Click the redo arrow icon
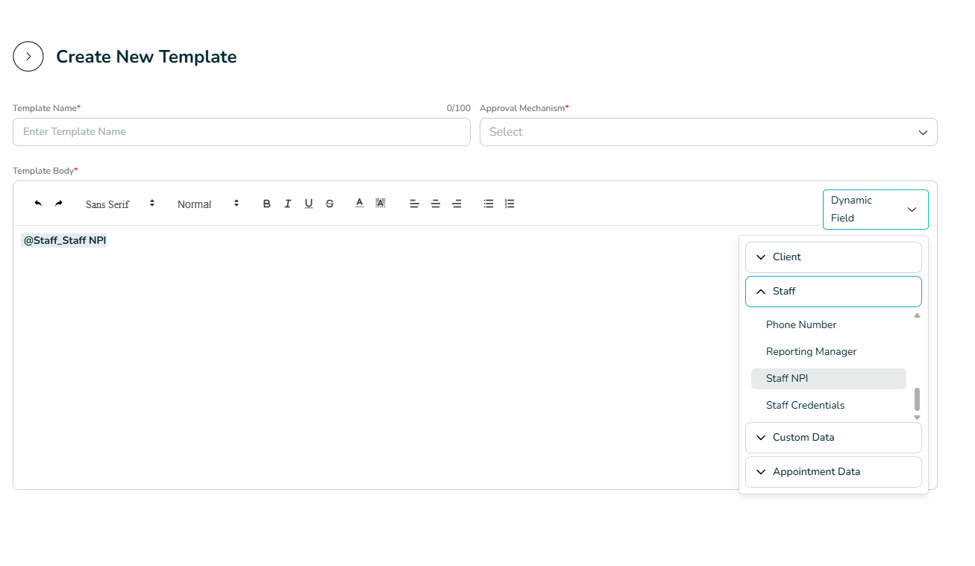The height and width of the screenshot is (566, 975). (x=58, y=203)
